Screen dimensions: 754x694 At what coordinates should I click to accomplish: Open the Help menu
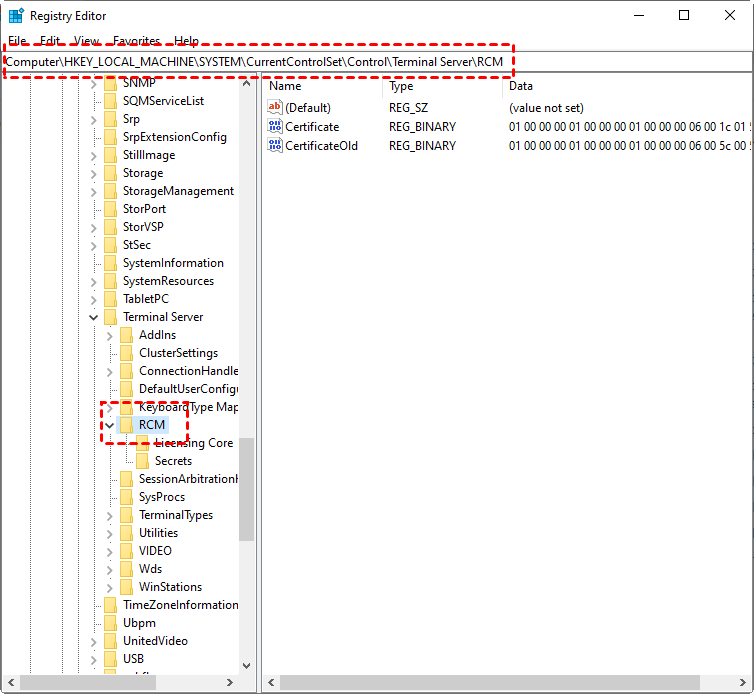point(187,40)
